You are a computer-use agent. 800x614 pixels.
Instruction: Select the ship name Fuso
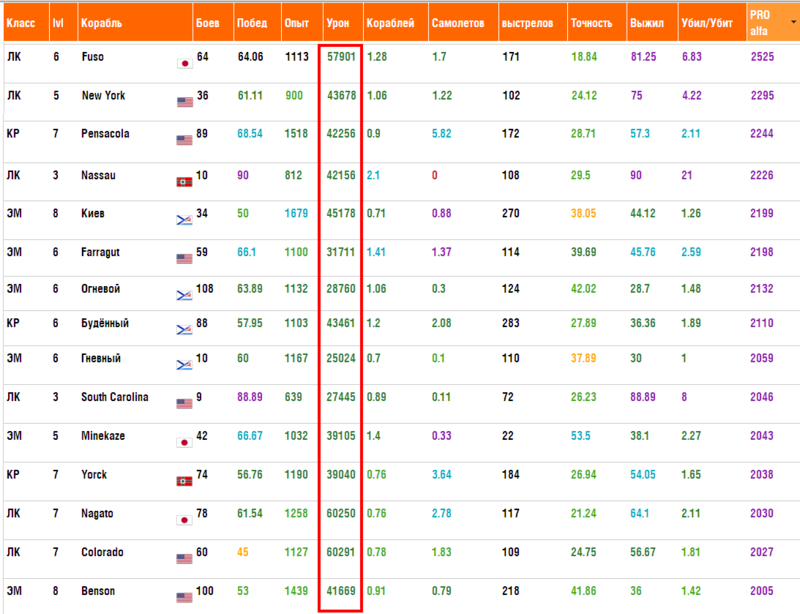pyautogui.click(x=92, y=57)
